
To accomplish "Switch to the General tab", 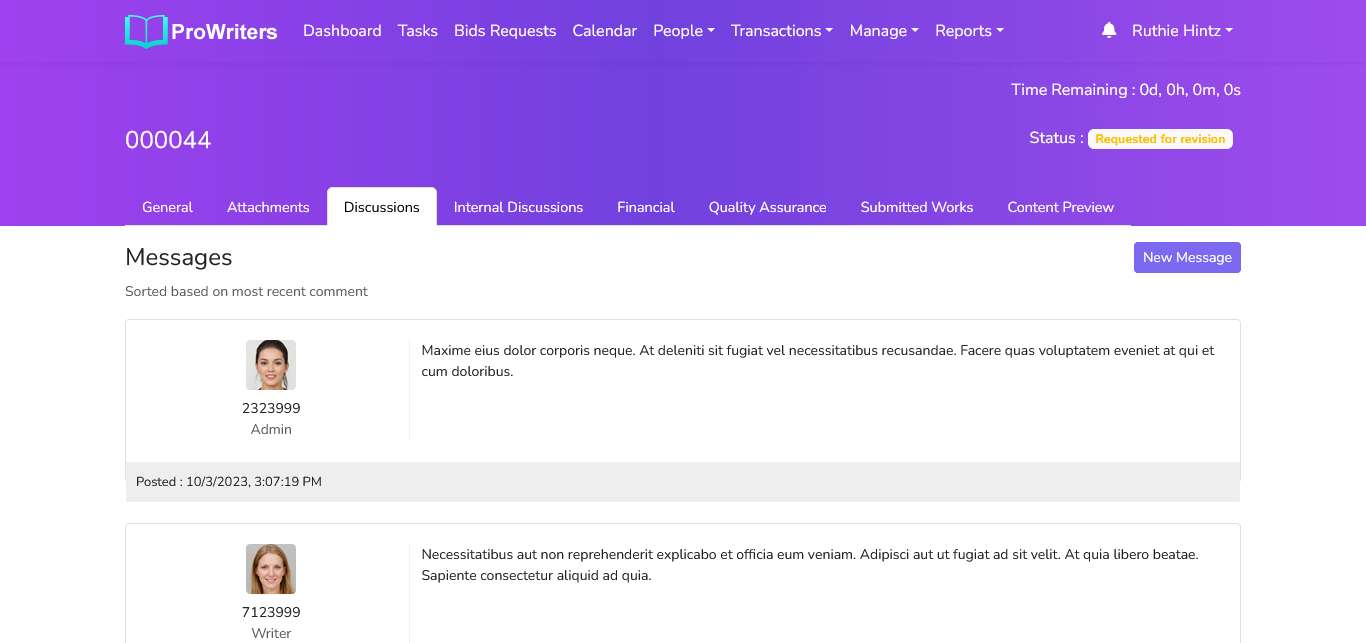I will point(167,207).
